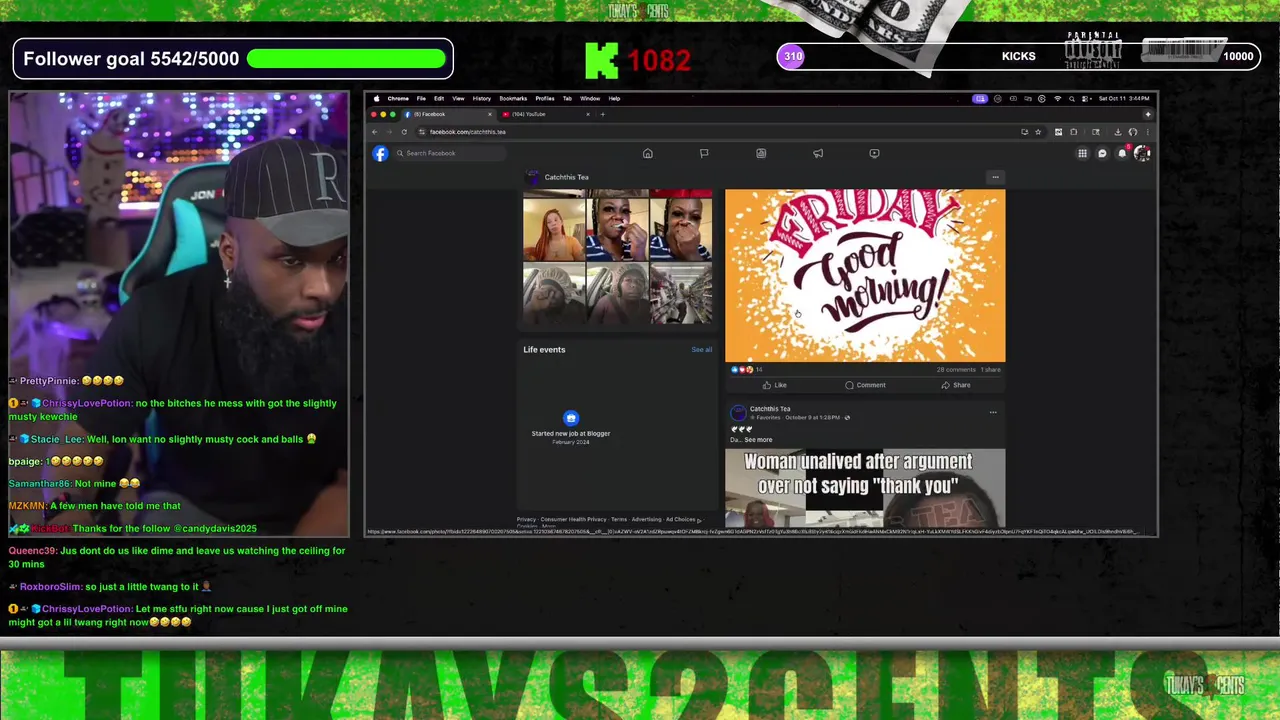Open the Facebook Ad Center megaphone icon

tap(818, 153)
